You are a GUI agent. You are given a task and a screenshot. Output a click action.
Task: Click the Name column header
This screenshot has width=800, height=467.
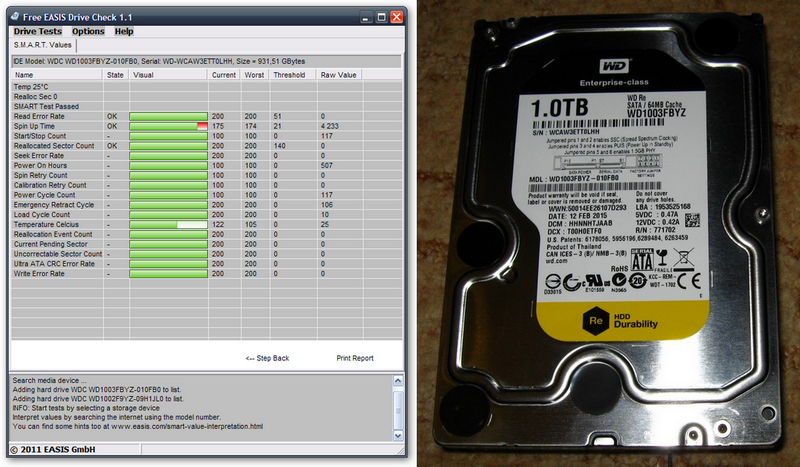(57, 75)
